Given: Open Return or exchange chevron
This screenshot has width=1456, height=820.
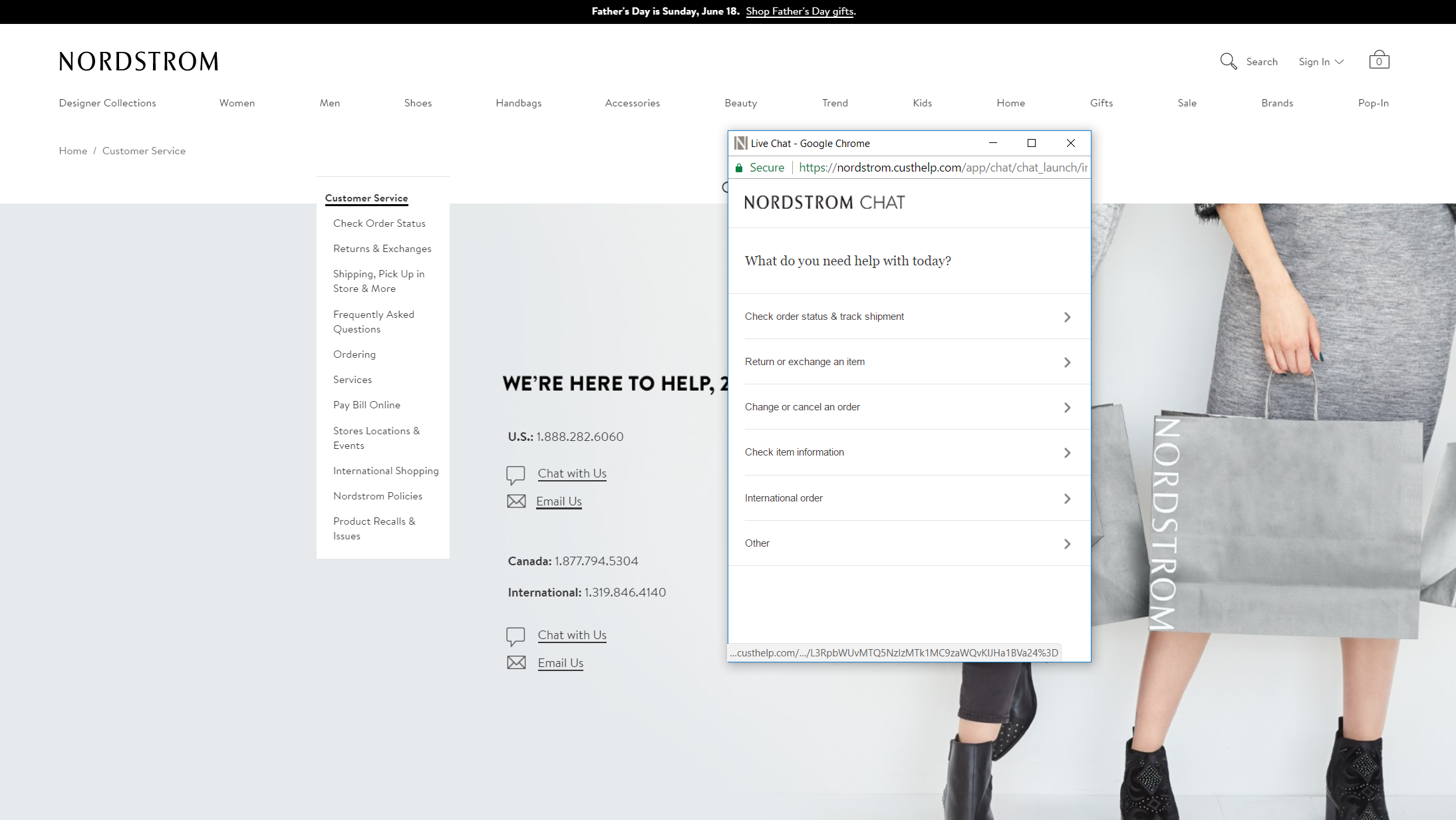Looking at the screenshot, I should click(x=1067, y=362).
